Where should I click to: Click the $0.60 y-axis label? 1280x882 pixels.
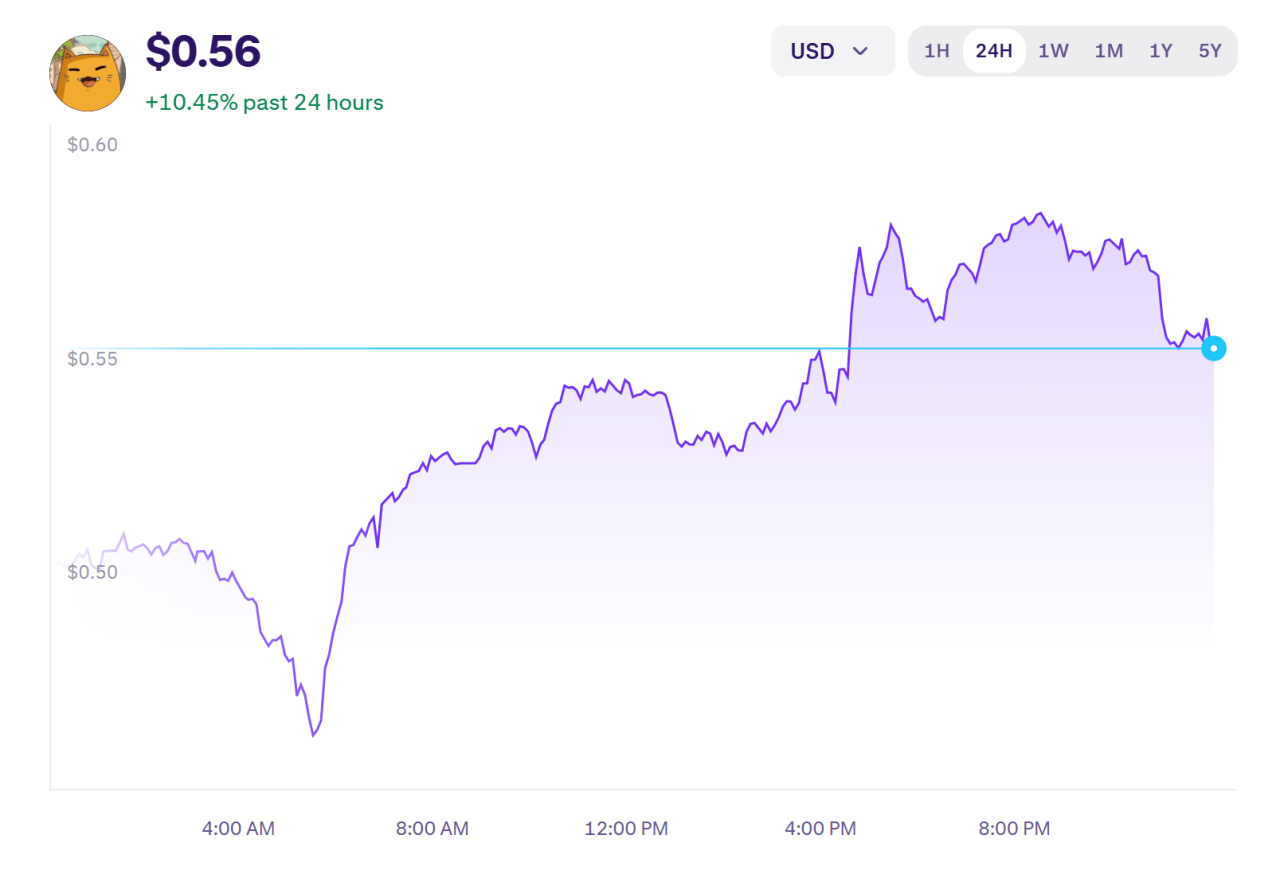click(x=92, y=145)
